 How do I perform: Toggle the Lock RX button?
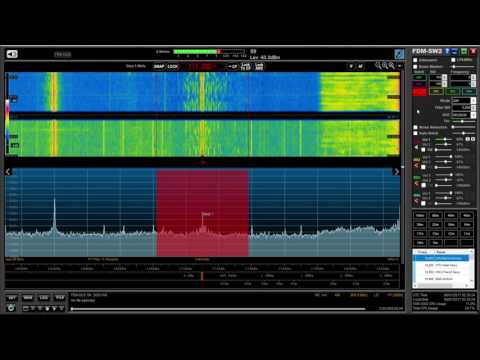(x=259, y=66)
